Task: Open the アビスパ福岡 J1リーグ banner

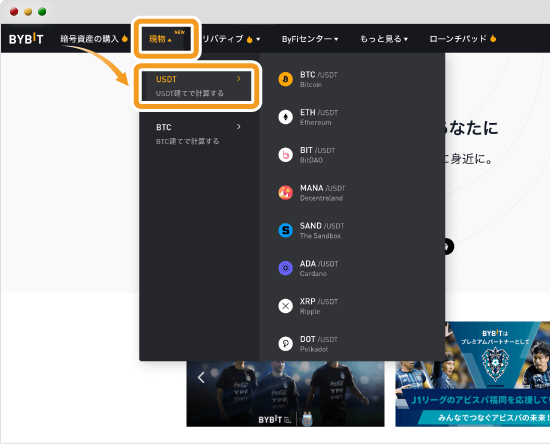Action: [472, 374]
